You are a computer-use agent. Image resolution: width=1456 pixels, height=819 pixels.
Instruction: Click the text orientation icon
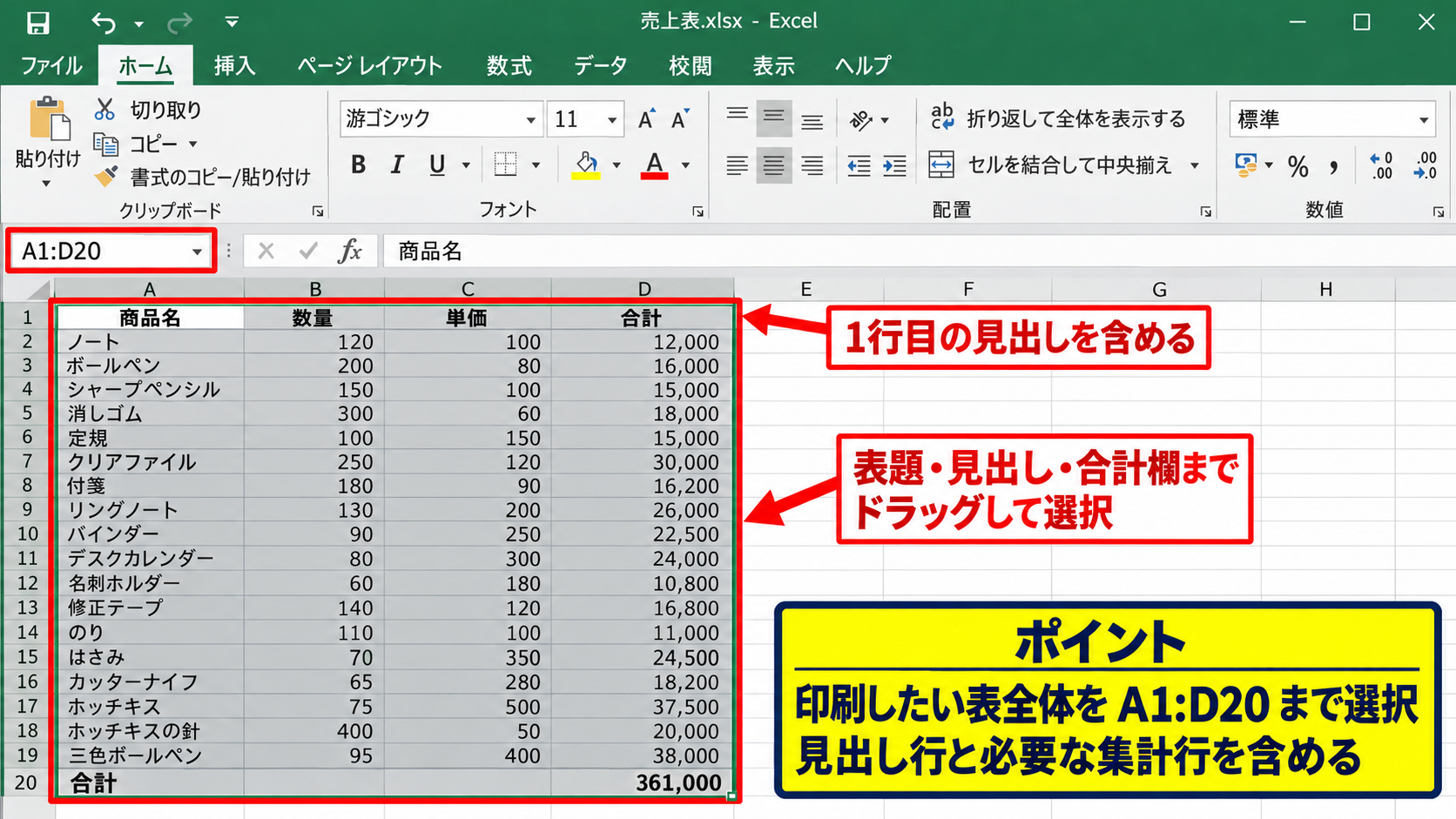click(x=861, y=120)
